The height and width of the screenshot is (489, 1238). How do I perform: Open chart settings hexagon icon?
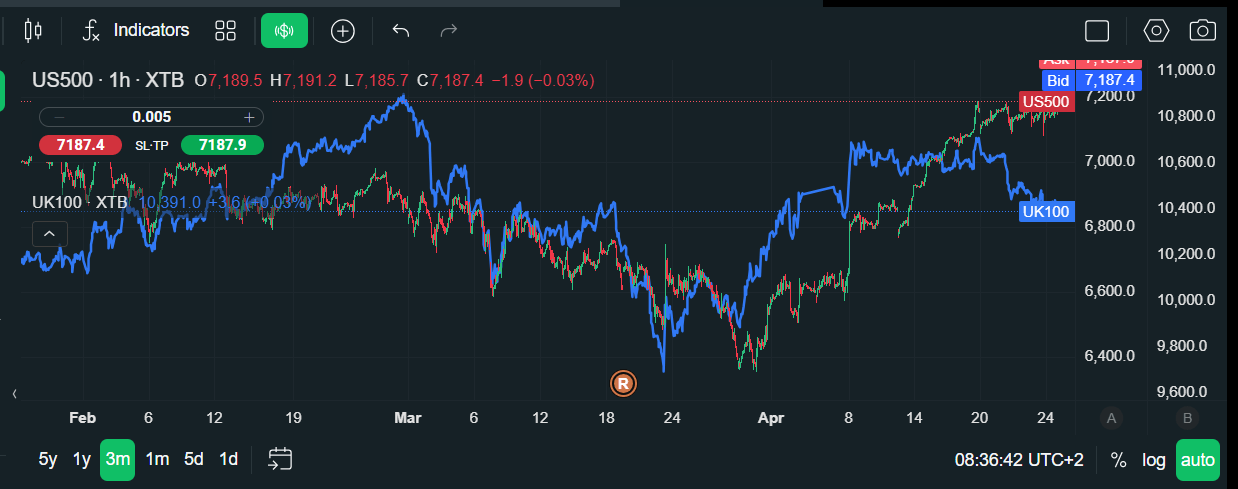(1156, 31)
